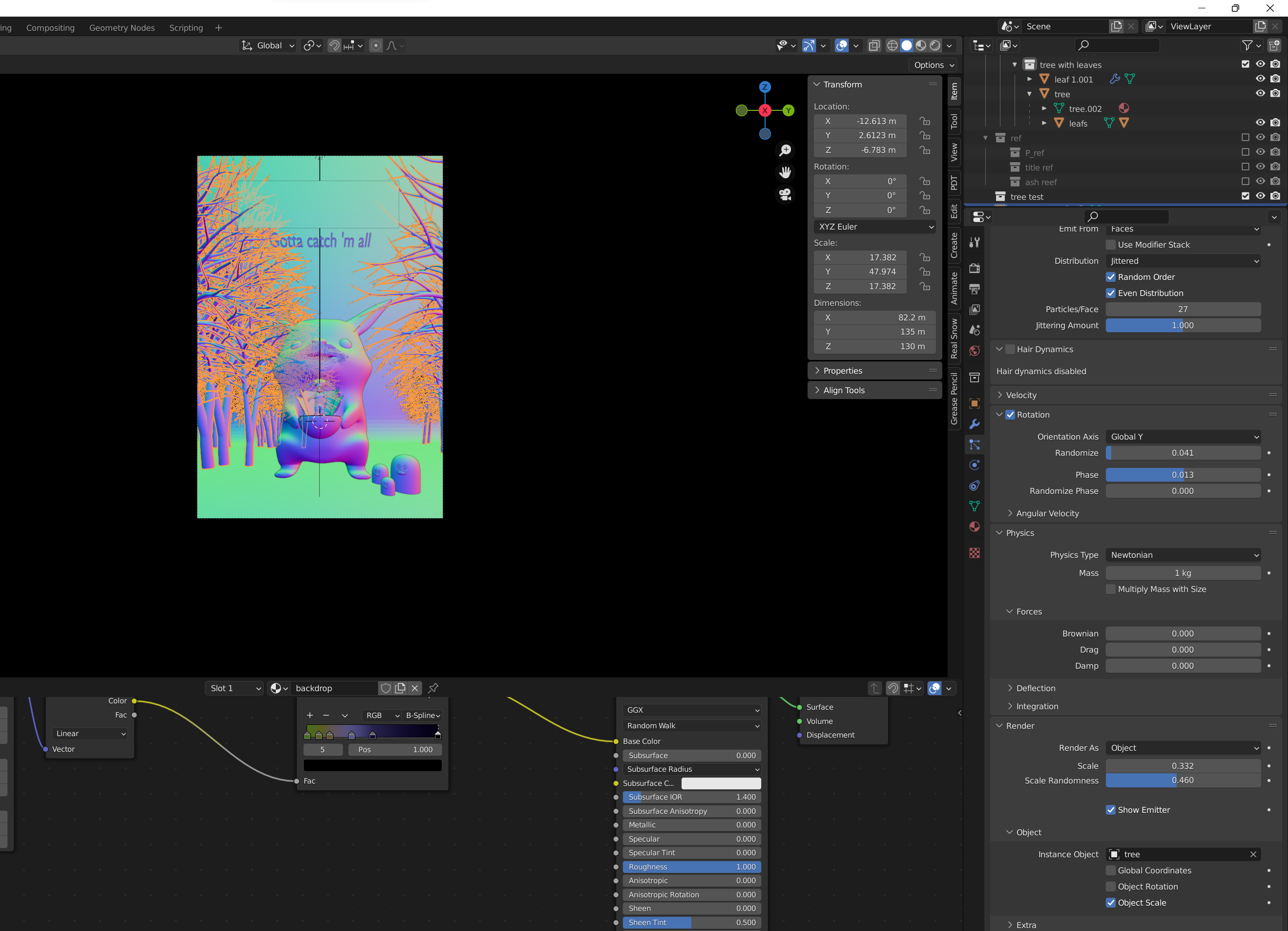Screen dimensions: 1288x931
Task: Open the Tool sidebar tab
Action: (x=954, y=122)
